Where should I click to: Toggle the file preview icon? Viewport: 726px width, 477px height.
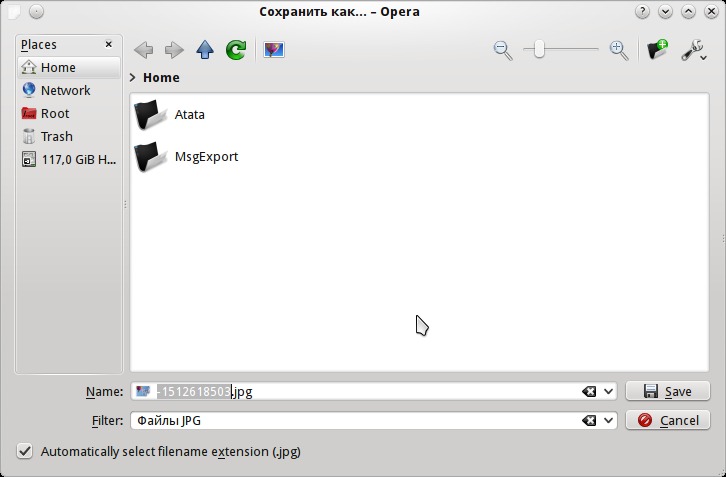(274, 50)
